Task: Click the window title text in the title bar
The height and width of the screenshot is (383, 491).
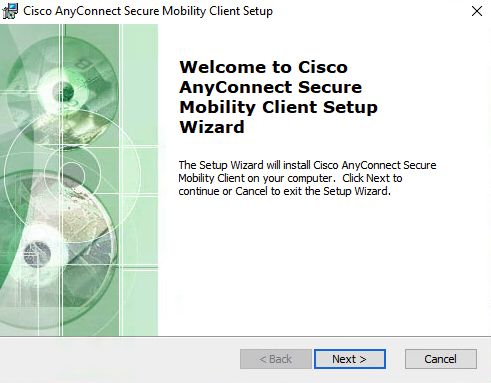Action: [x=148, y=11]
